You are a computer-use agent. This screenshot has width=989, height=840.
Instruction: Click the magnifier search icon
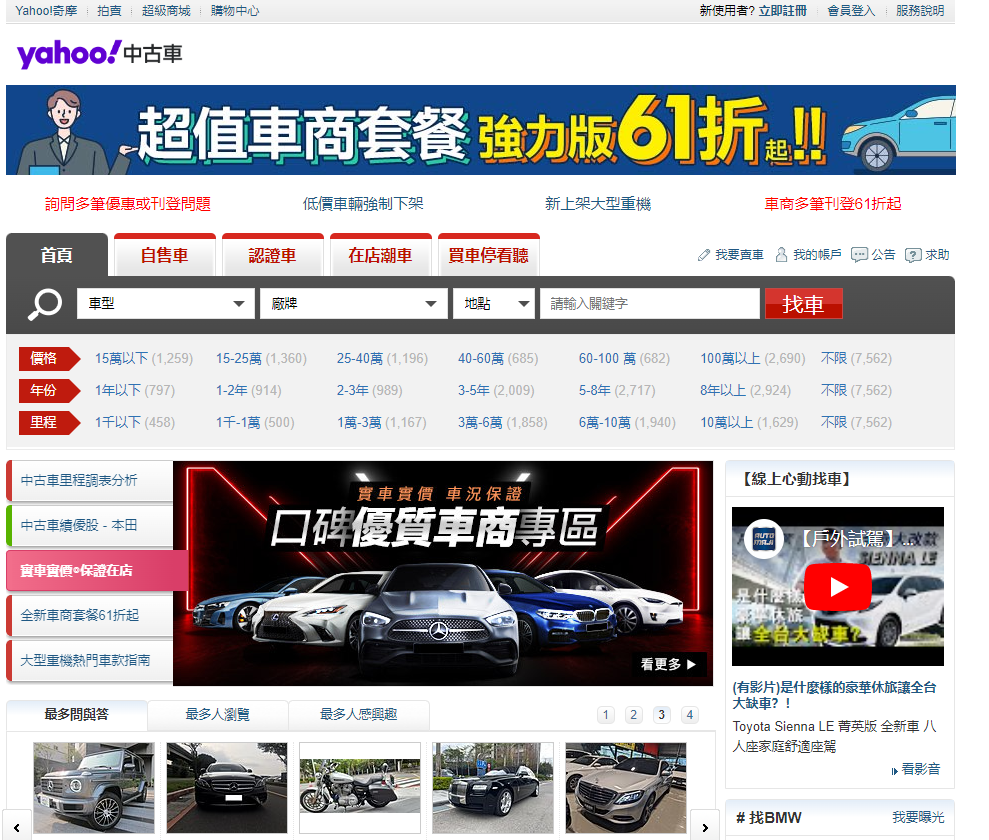click(44, 305)
